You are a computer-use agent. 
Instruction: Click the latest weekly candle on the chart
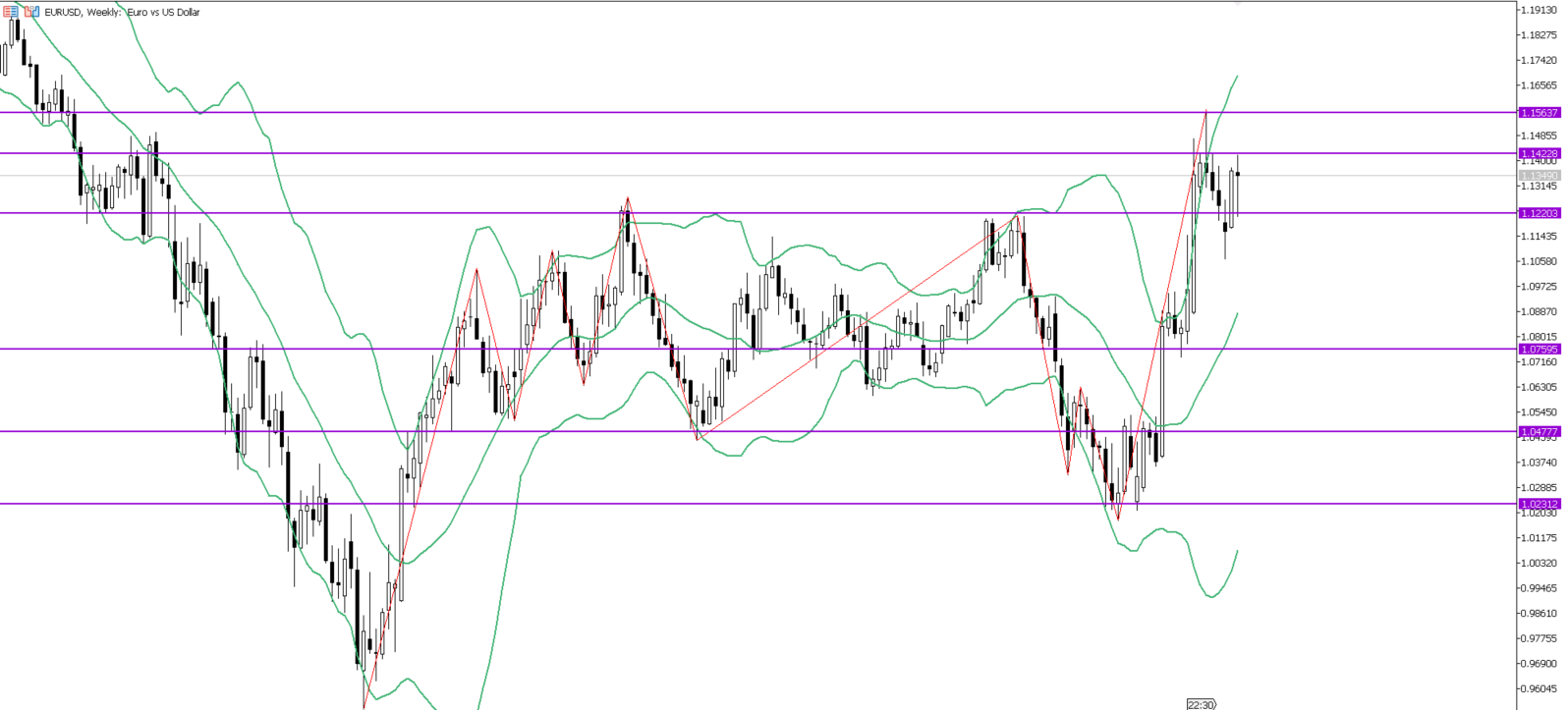[x=1238, y=175]
